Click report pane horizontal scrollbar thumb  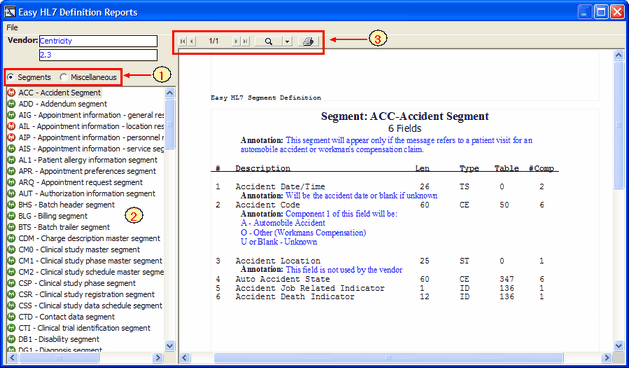coord(388,358)
